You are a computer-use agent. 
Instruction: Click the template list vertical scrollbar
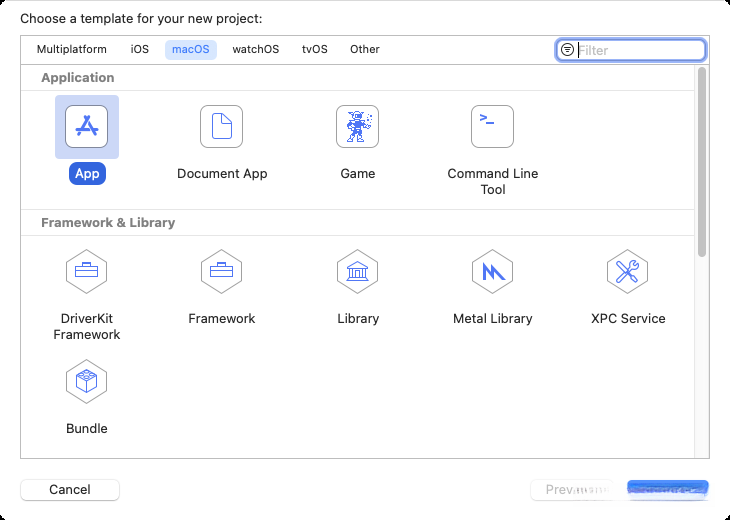coord(702,160)
